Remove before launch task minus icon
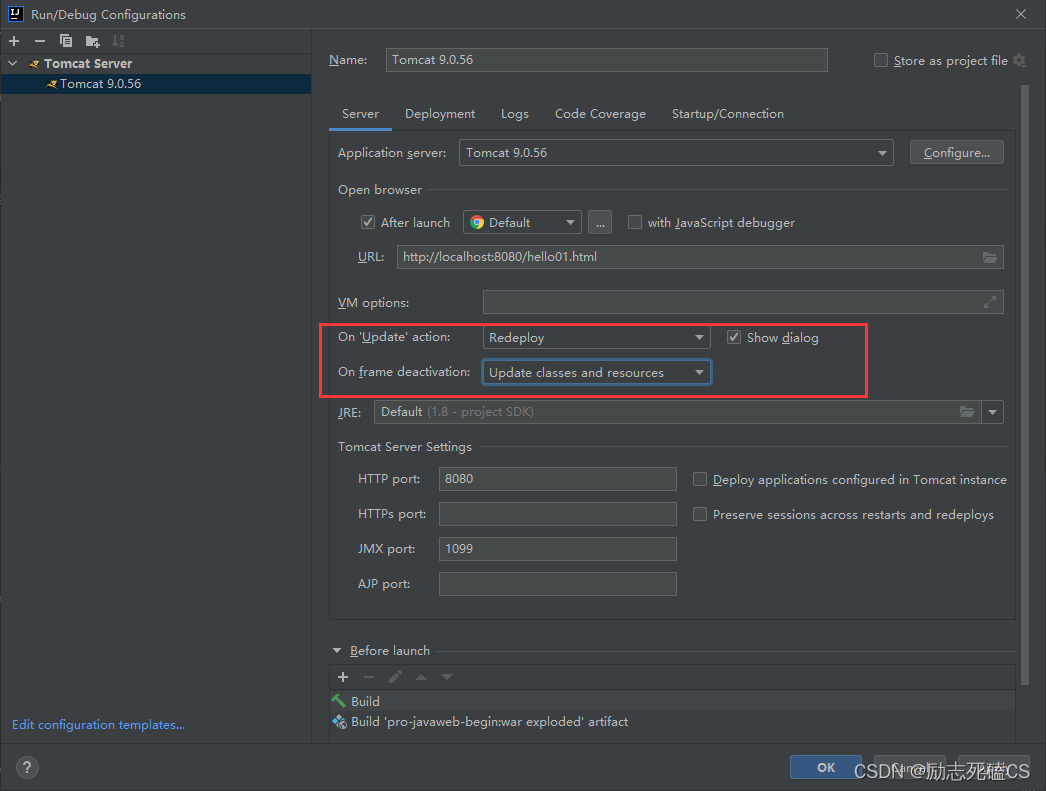 click(369, 677)
